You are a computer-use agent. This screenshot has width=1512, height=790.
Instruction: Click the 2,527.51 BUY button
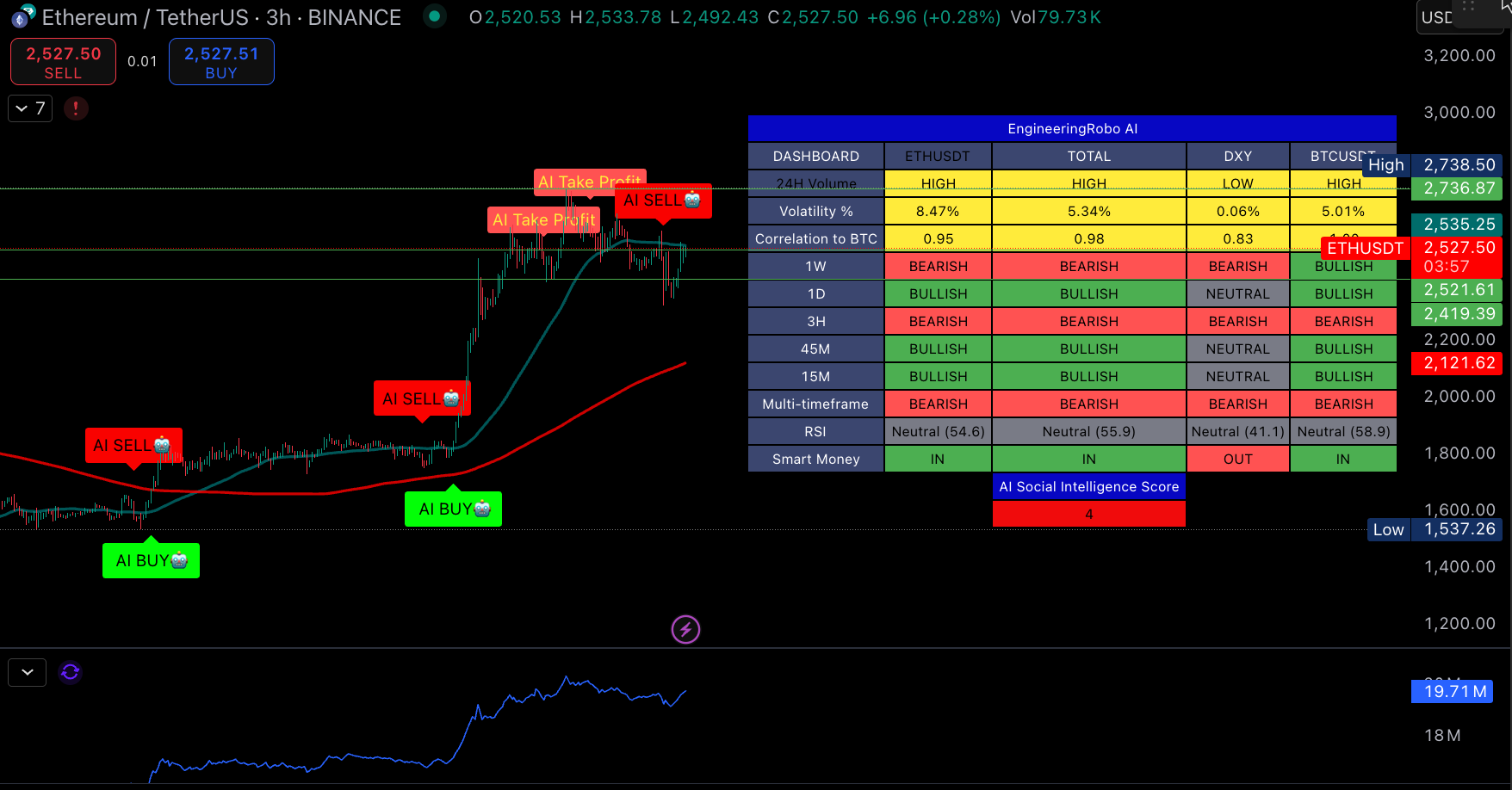pos(221,62)
